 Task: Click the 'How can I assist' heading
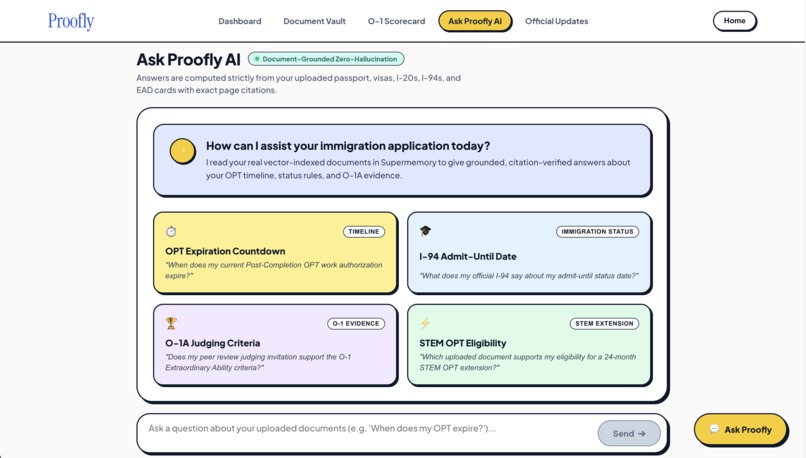pos(348,146)
